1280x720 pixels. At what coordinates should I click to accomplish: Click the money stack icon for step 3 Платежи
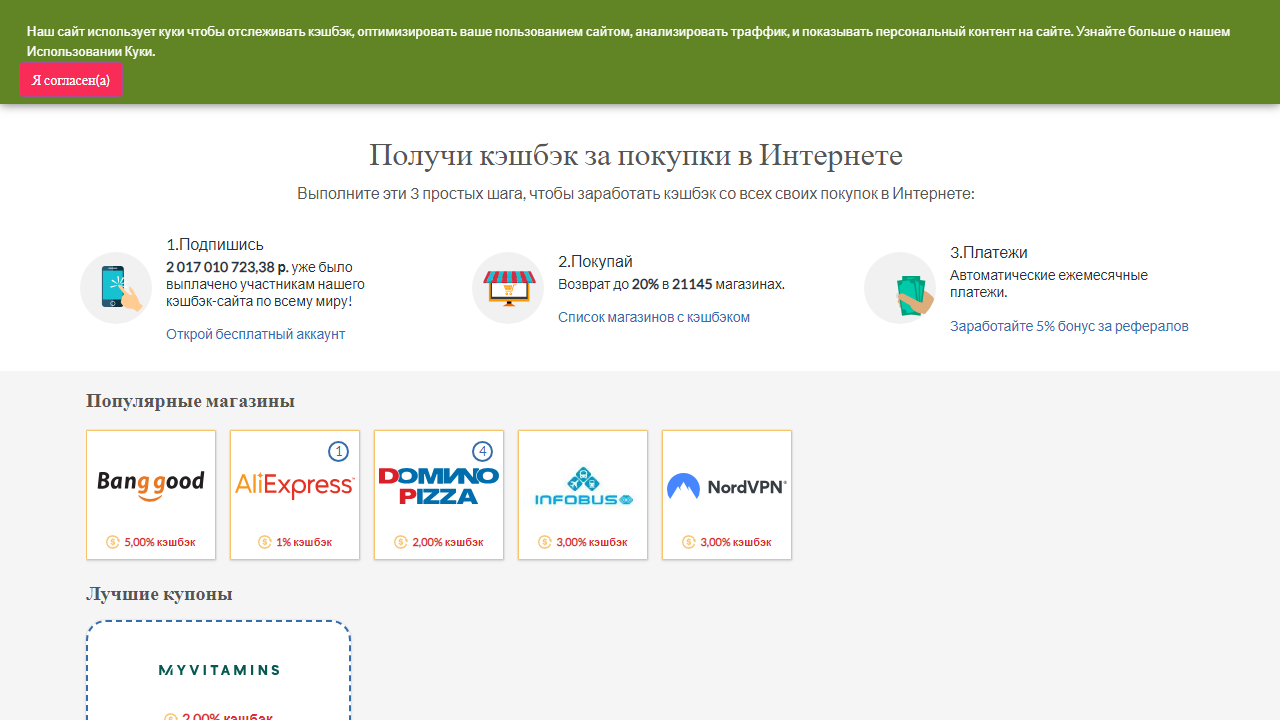[x=899, y=287]
